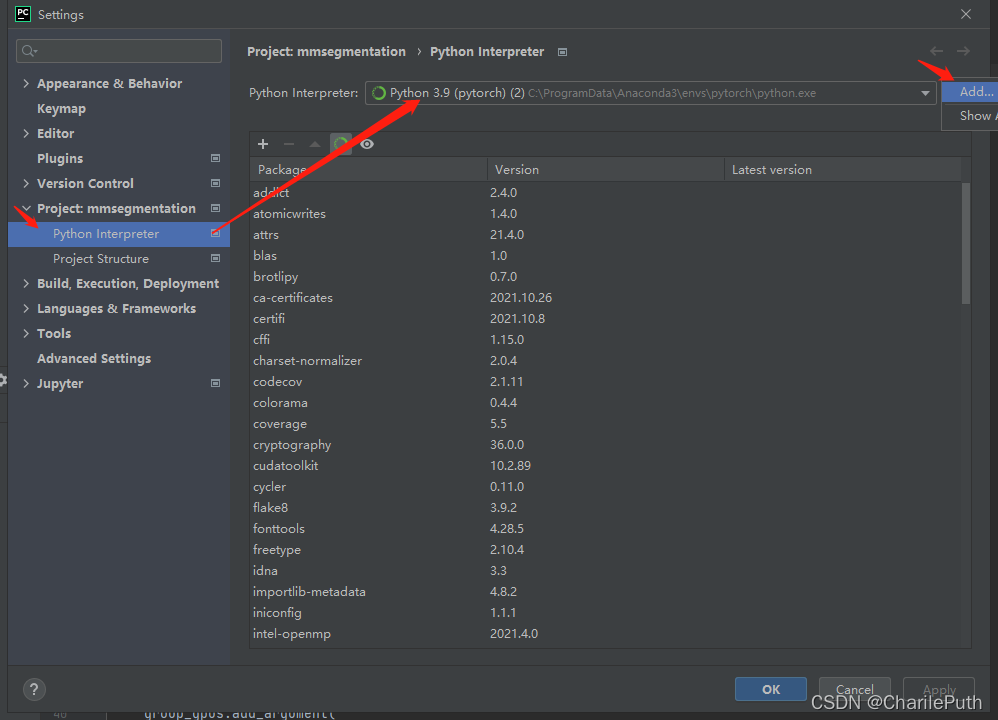Select the addict package row

(605, 192)
